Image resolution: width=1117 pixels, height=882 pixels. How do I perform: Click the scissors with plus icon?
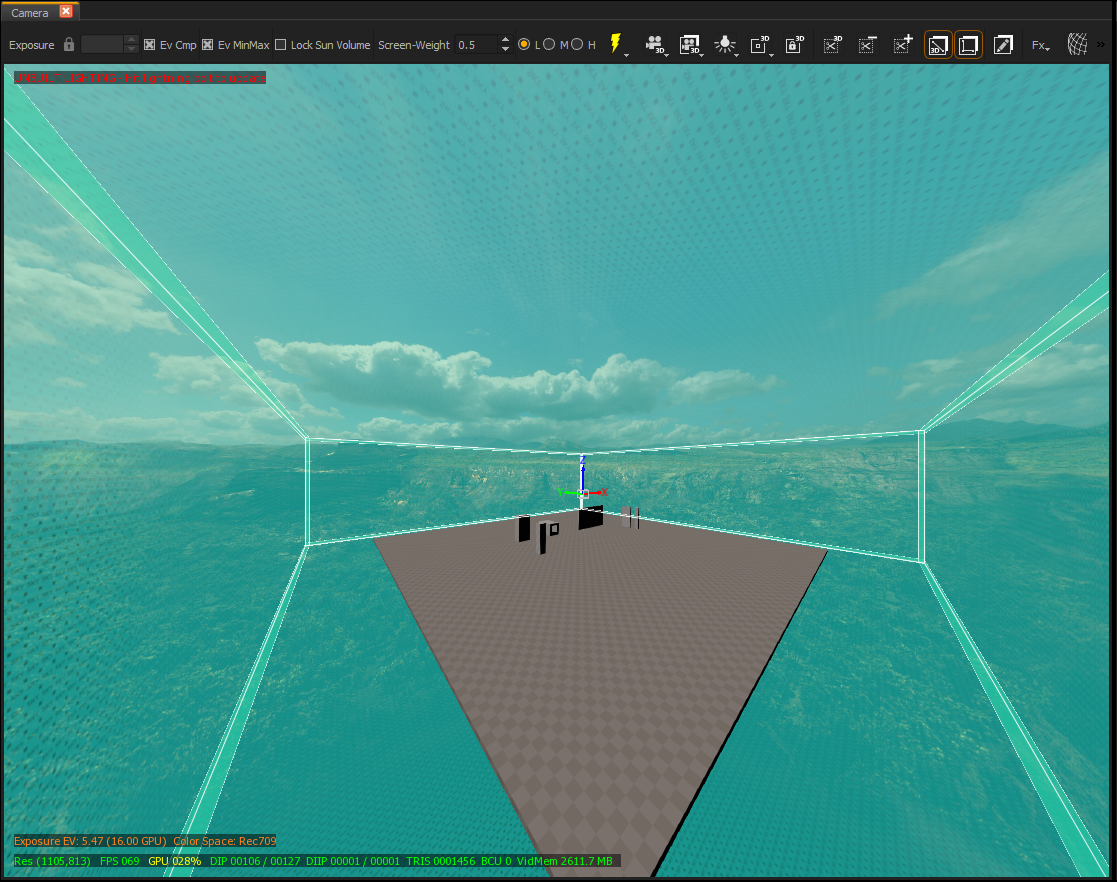tap(903, 45)
